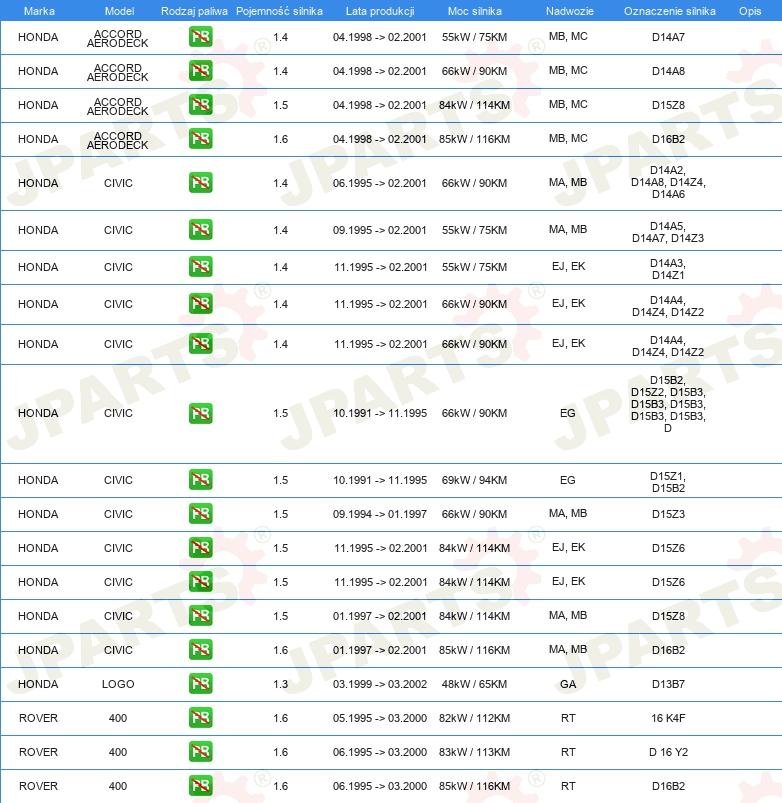Click the fuel icon in the Rover D 16 Y2 row
Viewport: 782px width, 803px height.
[200, 752]
